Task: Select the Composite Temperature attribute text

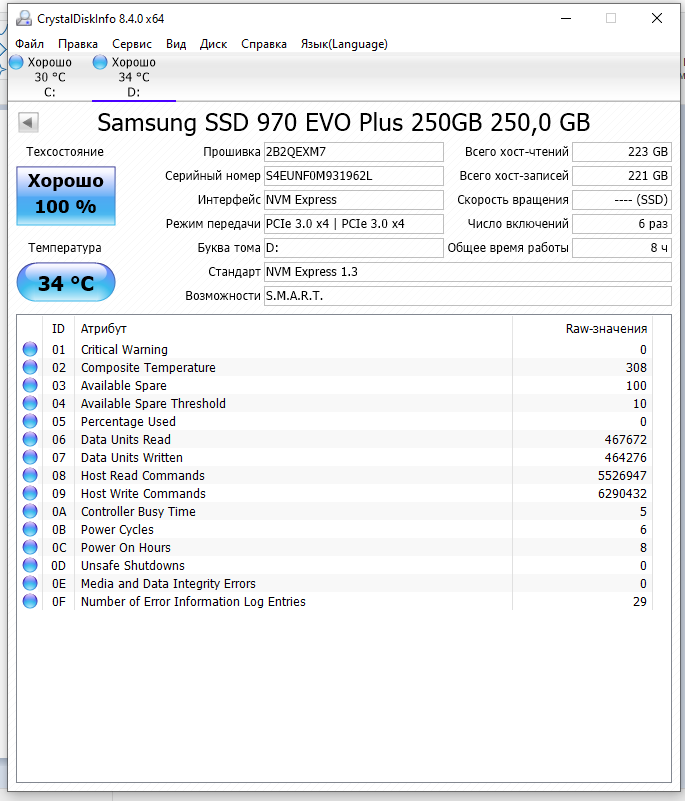Action: click(148, 367)
